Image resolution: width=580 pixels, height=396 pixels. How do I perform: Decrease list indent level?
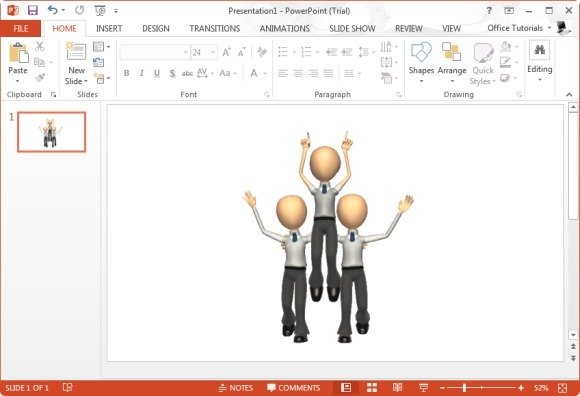331,52
